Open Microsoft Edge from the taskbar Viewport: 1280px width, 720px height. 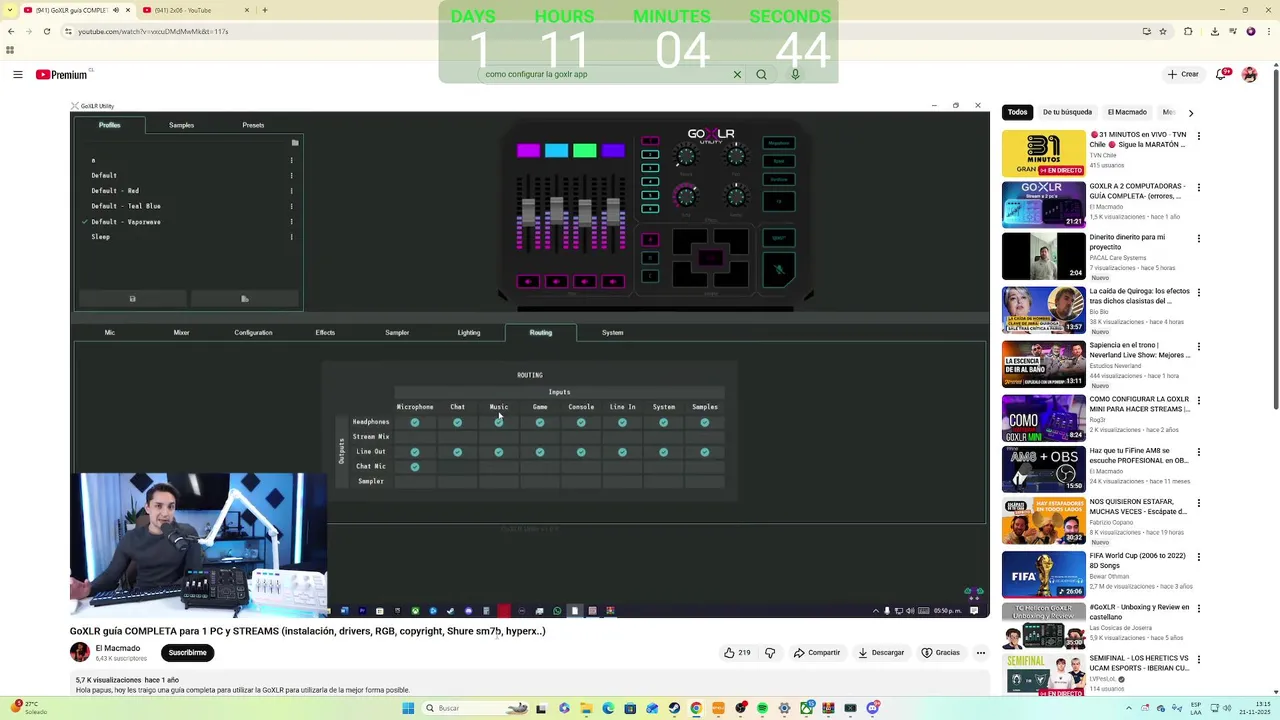608,708
